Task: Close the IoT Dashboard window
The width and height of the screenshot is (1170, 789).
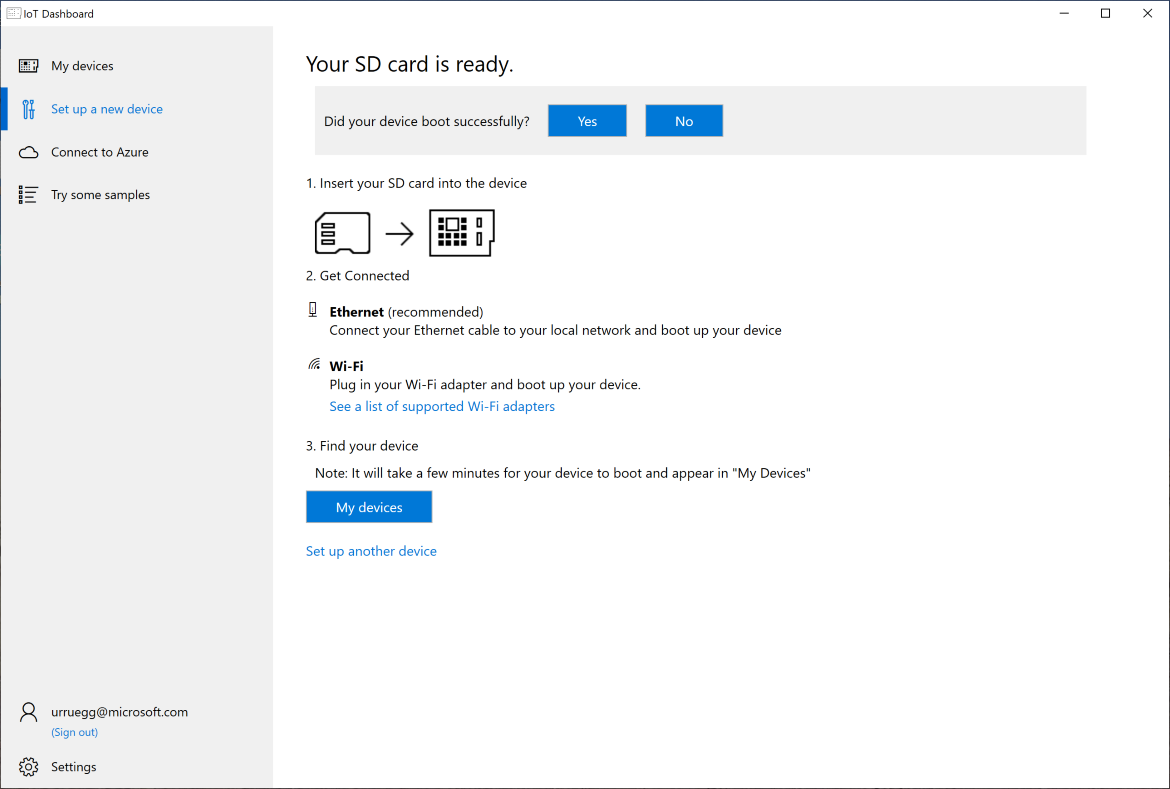Action: pyautogui.click(x=1148, y=13)
